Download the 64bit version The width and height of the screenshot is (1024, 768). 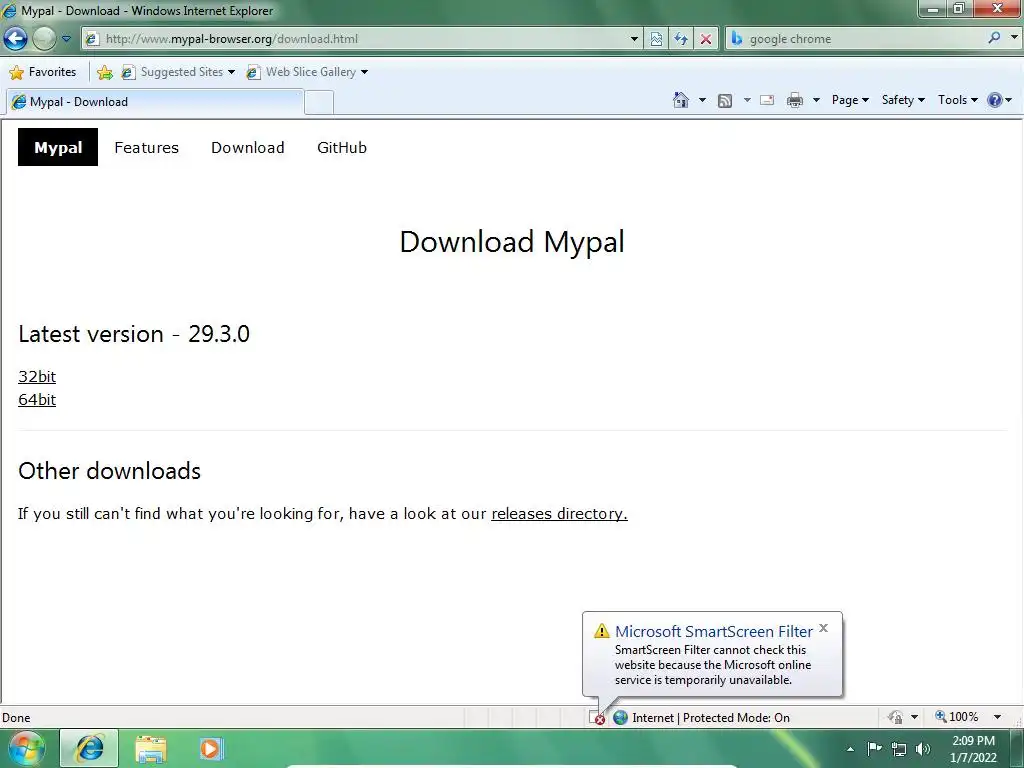(x=37, y=400)
